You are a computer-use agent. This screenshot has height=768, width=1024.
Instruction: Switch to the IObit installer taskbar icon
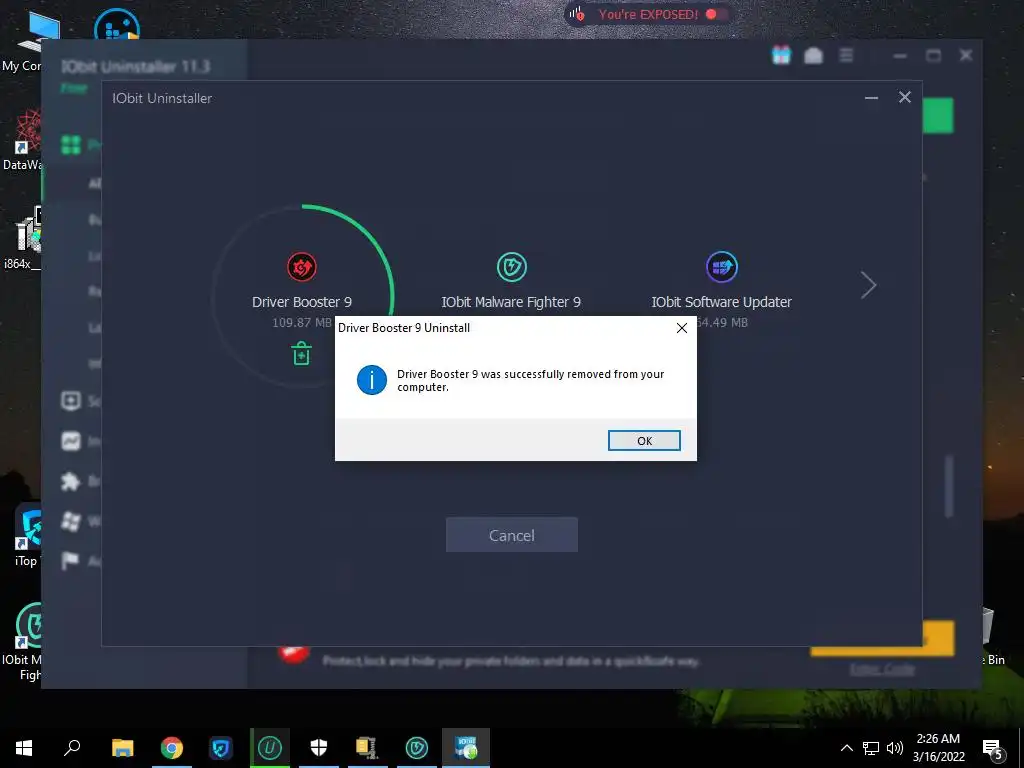point(466,748)
